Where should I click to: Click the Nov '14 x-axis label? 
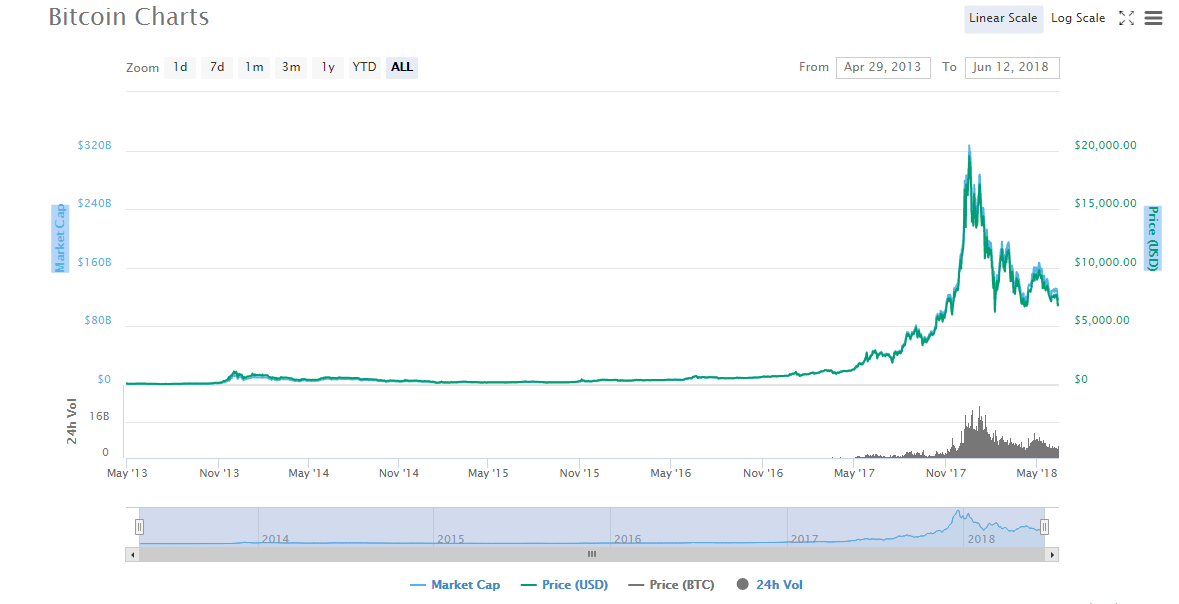(x=399, y=473)
